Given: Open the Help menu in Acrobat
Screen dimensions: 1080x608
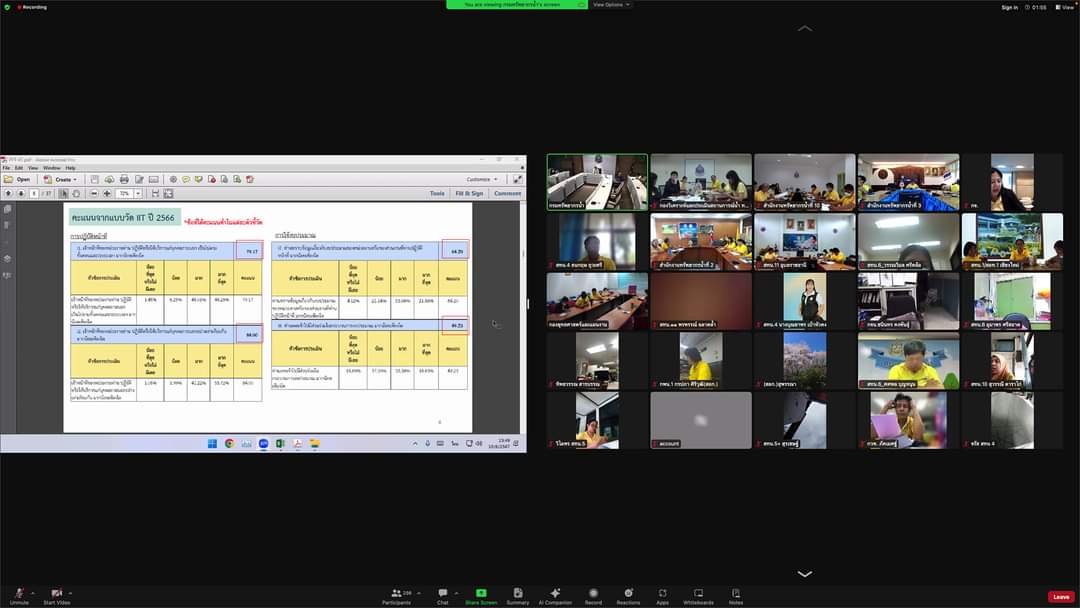Looking at the screenshot, I should tap(70, 168).
